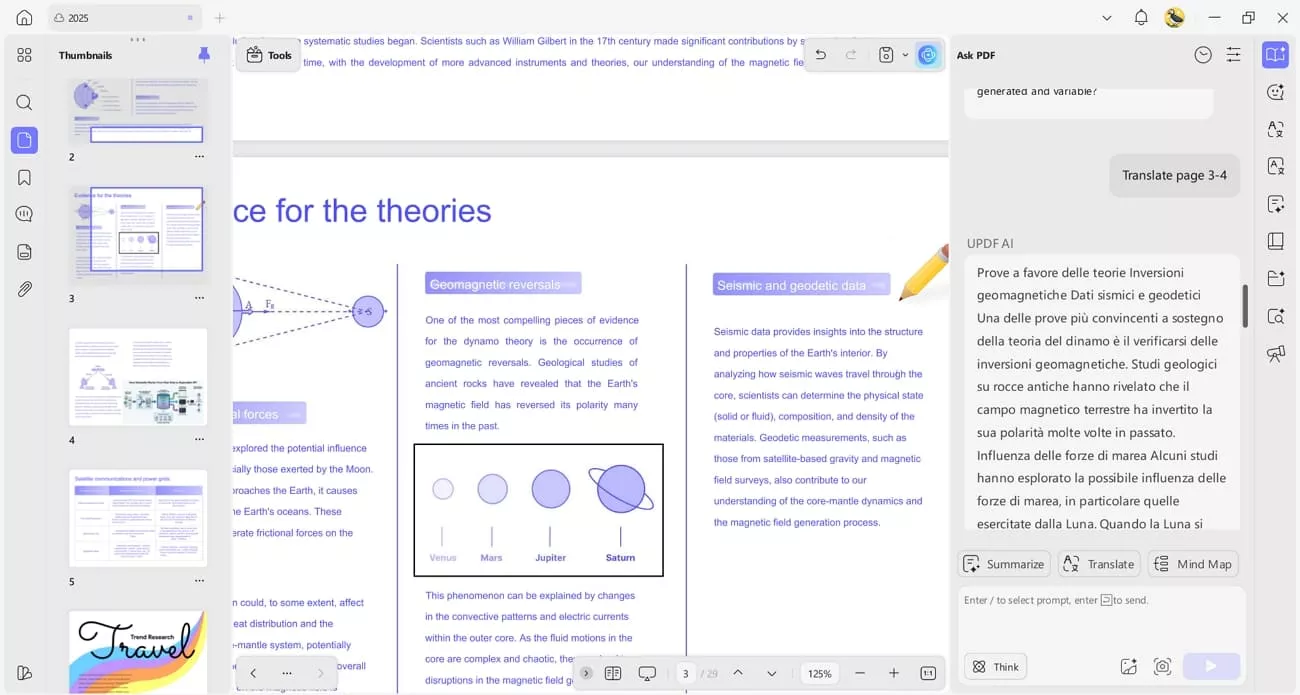This screenshot has height=695, width=1300.
Task: Open the dropdown chevron near the notification bell
Action: coord(1106,17)
